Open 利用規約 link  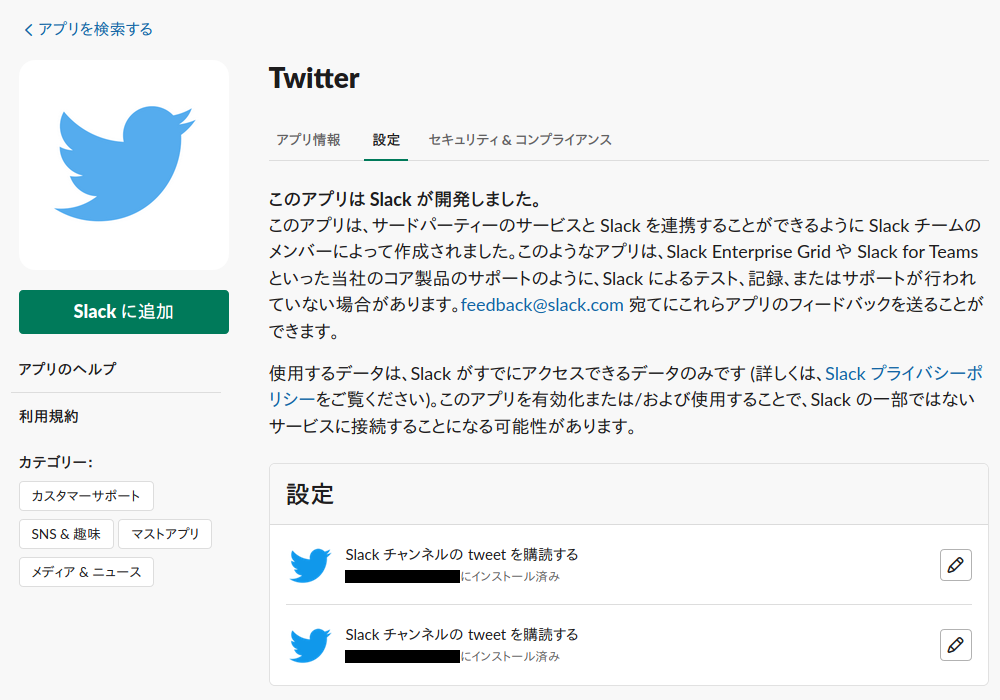click(48, 416)
